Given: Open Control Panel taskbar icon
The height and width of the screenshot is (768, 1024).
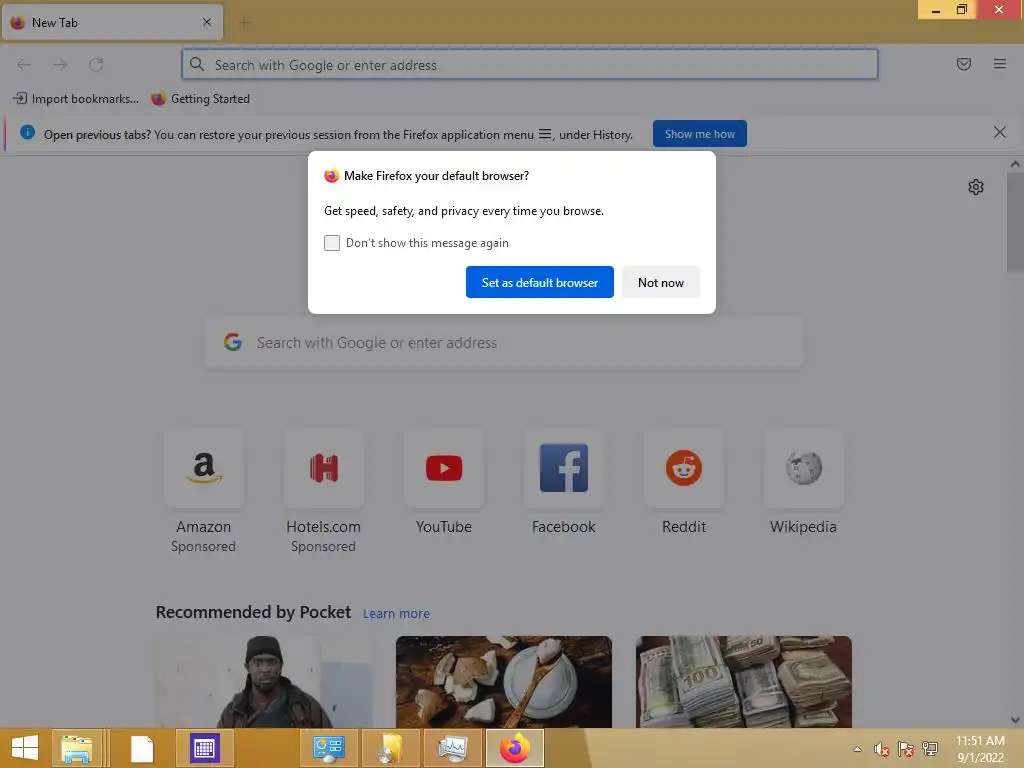Looking at the screenshot, I should [328, 748].
